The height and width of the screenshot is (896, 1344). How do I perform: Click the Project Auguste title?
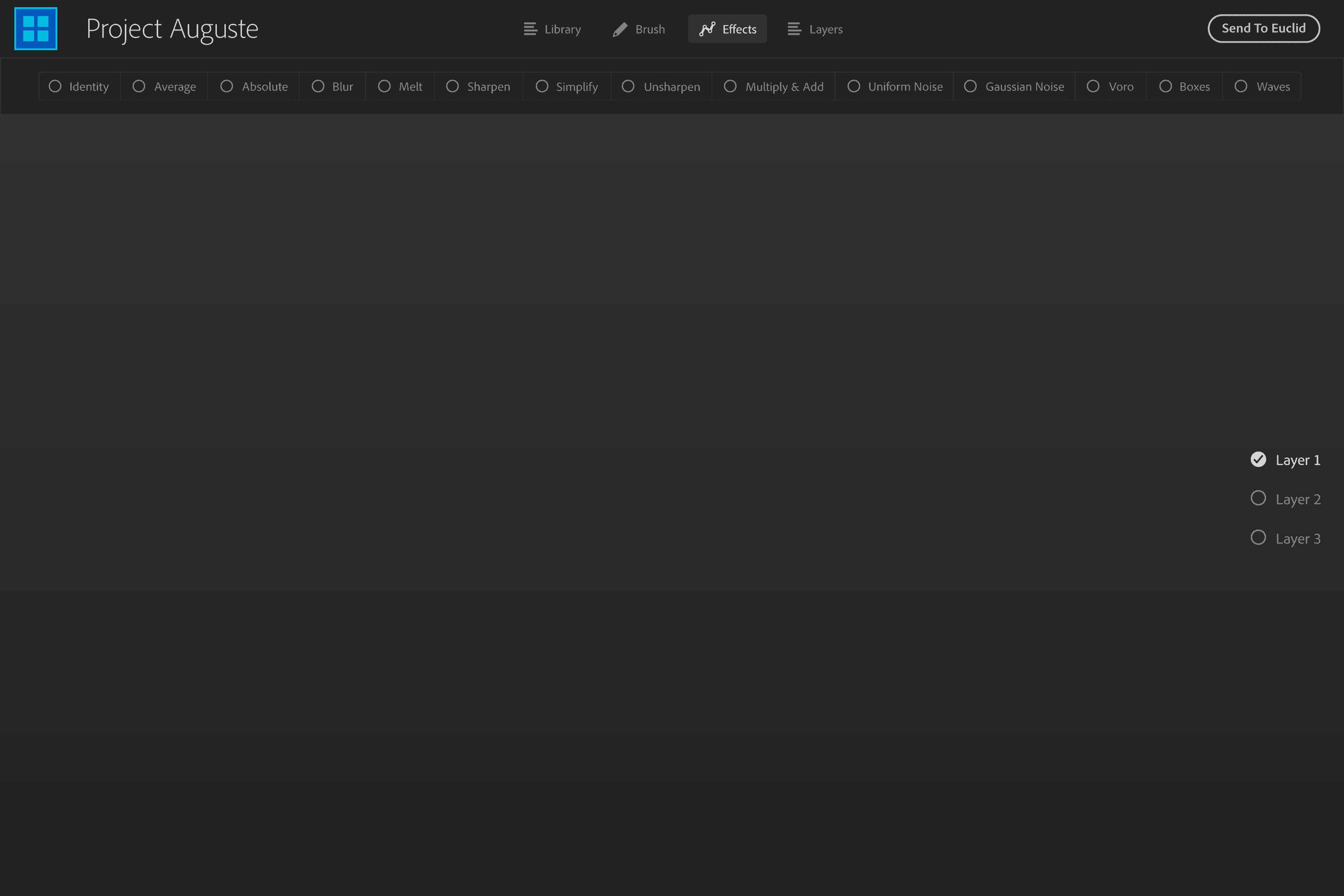tap(172, 29)
